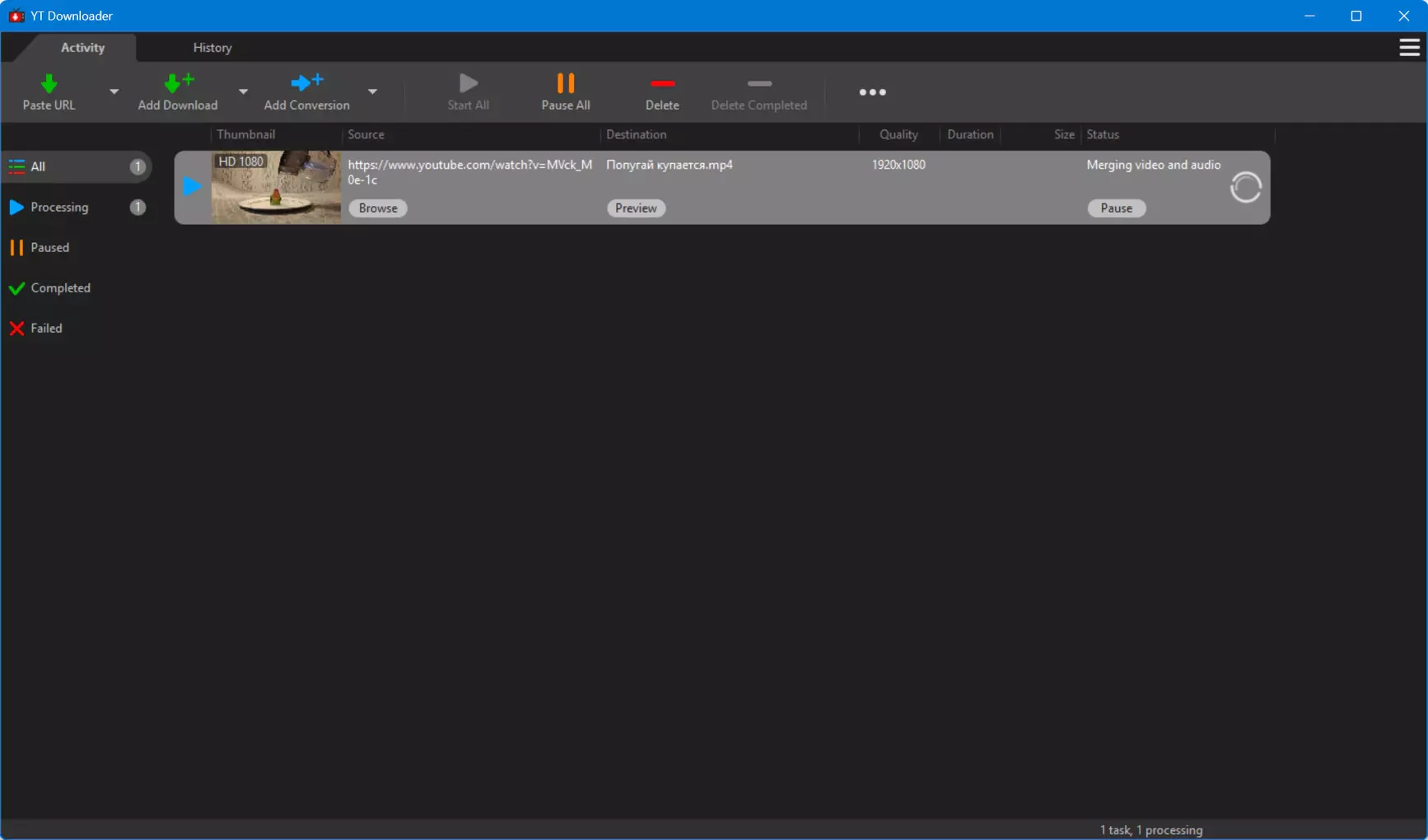Maximize the YT Downloader window

tap(1356, 16)
